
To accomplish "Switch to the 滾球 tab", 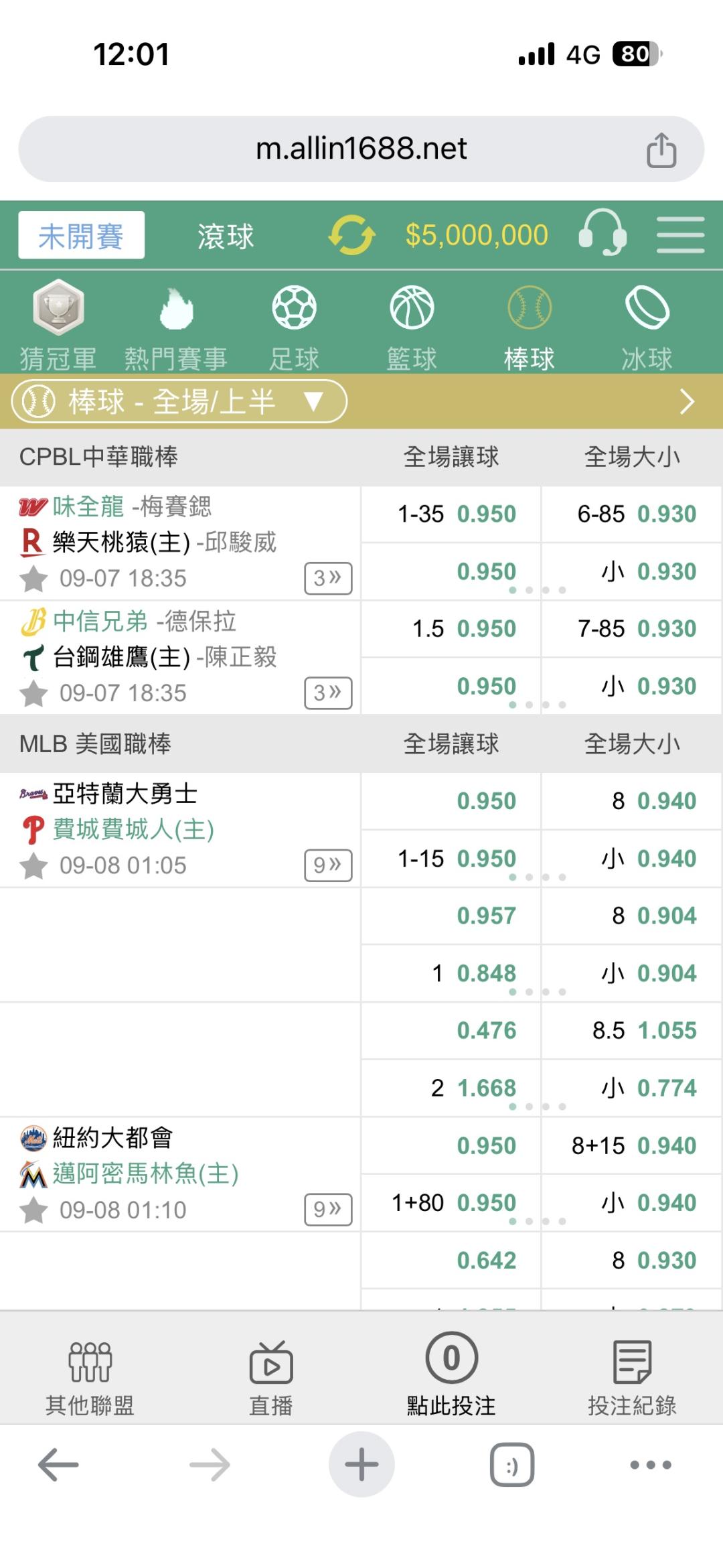I will pyautogui.click(x=226, y=236).
